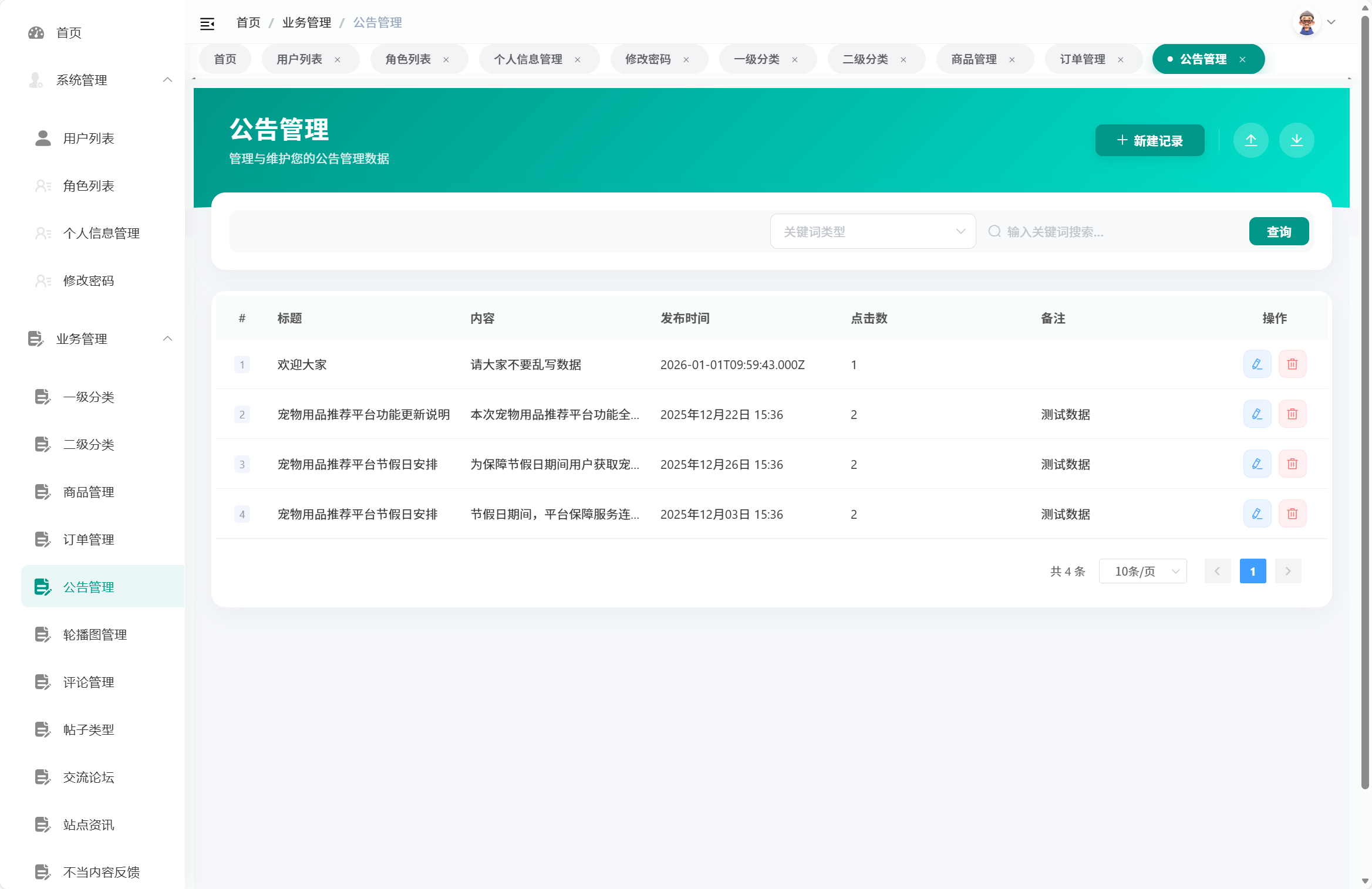Open the user avatar in the top bar
1372x889 pixels.
tap(1306, 22)
